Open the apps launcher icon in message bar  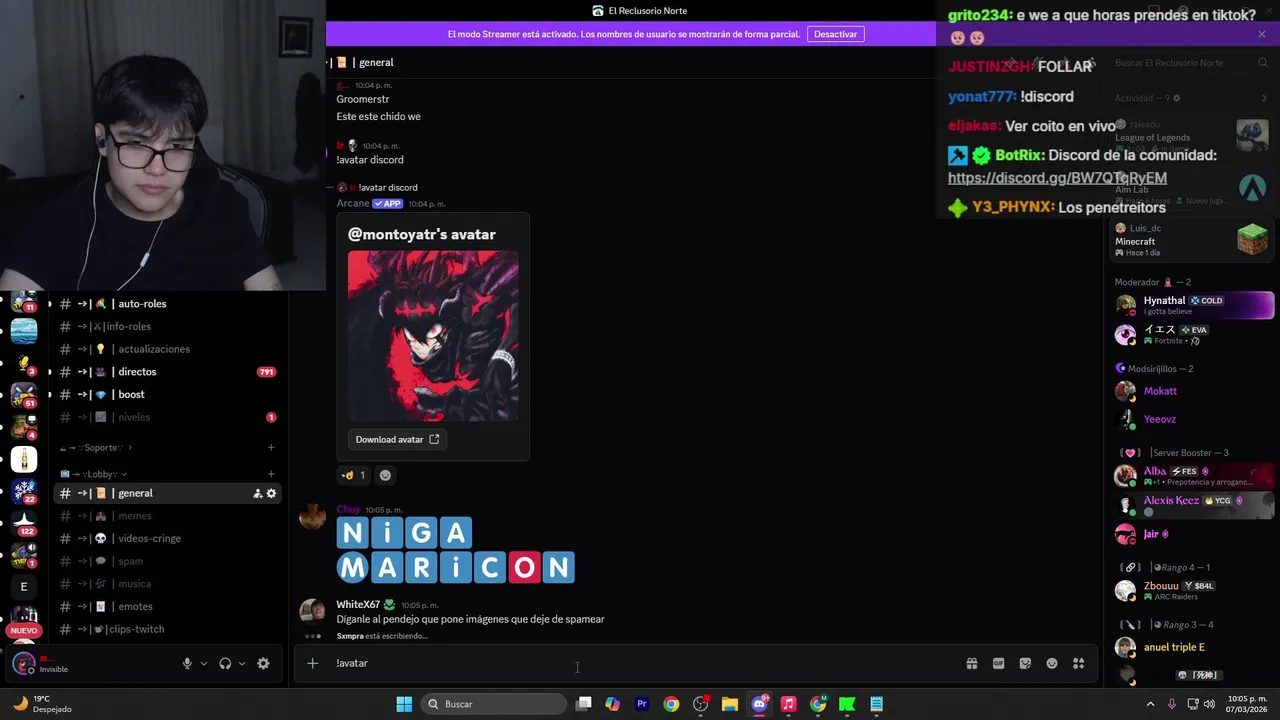coord(1079,663)
